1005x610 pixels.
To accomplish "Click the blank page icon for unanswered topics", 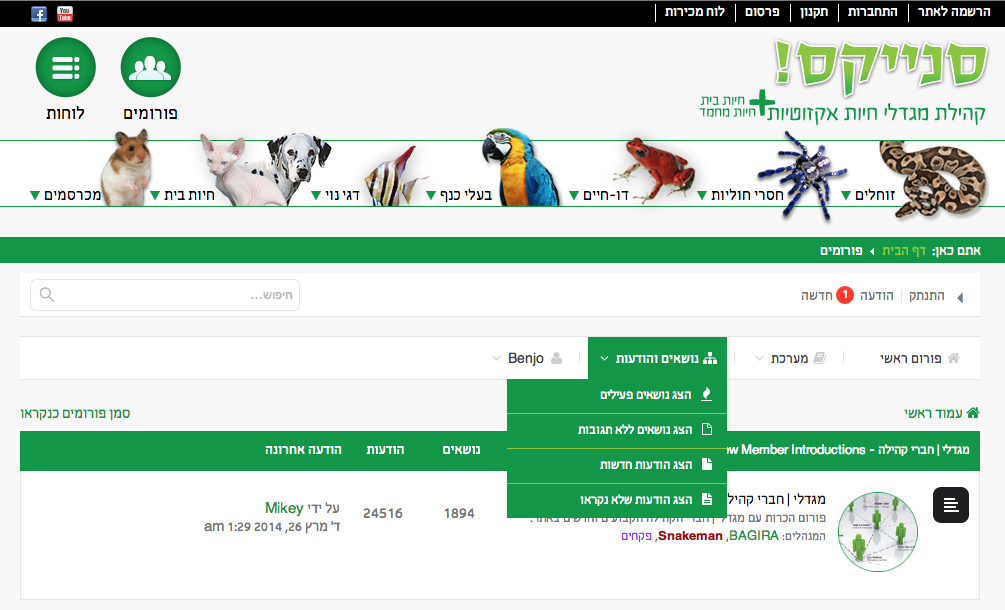I will pyautogui.click(x=707, y=429).
